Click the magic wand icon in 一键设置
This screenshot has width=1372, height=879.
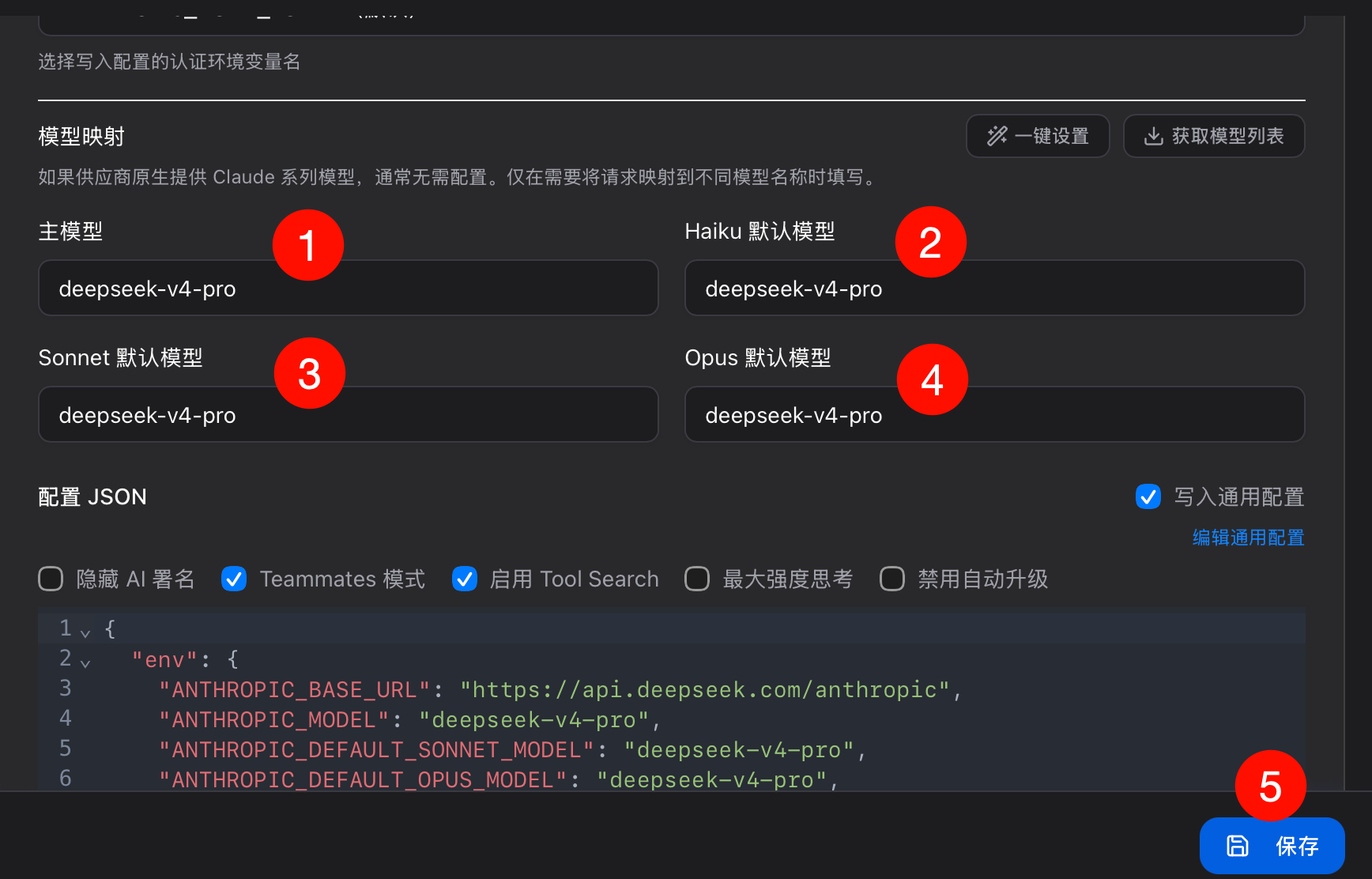click(997, 136)
